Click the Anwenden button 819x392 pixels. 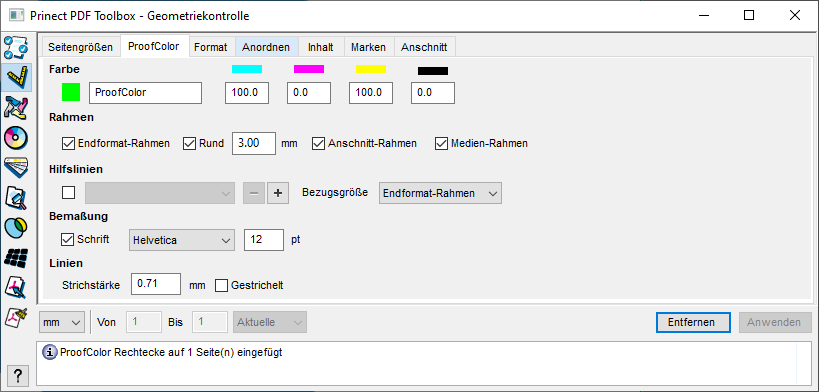point(775,322)
